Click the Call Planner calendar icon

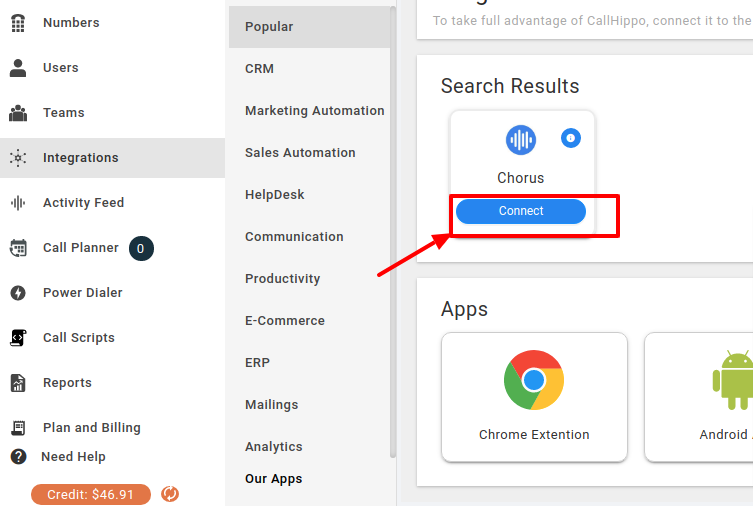point(18,248)
